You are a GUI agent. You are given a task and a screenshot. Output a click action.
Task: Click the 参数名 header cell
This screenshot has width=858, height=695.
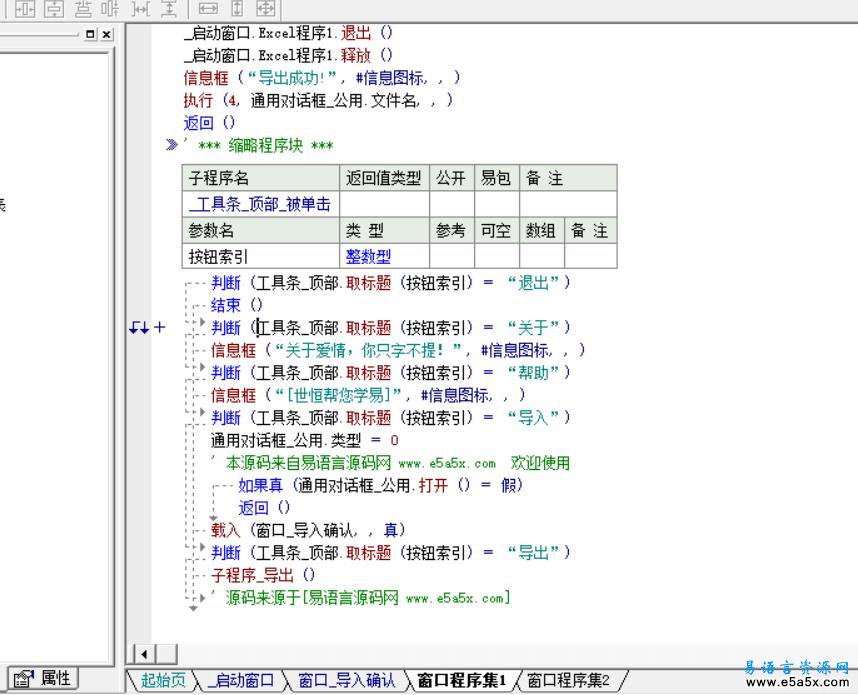click(261, 230)
